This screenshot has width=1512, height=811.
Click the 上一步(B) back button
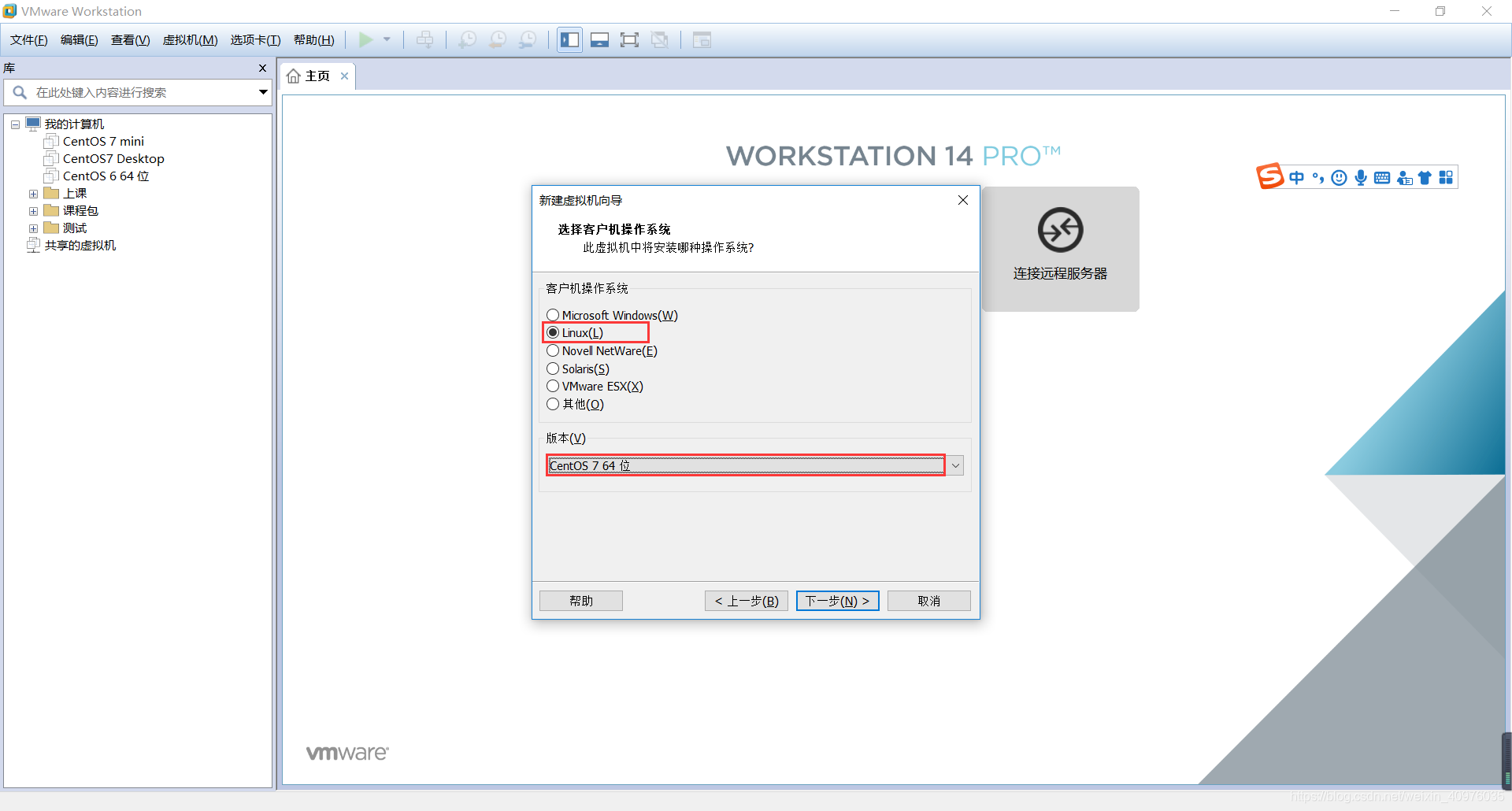coord(747,601)
